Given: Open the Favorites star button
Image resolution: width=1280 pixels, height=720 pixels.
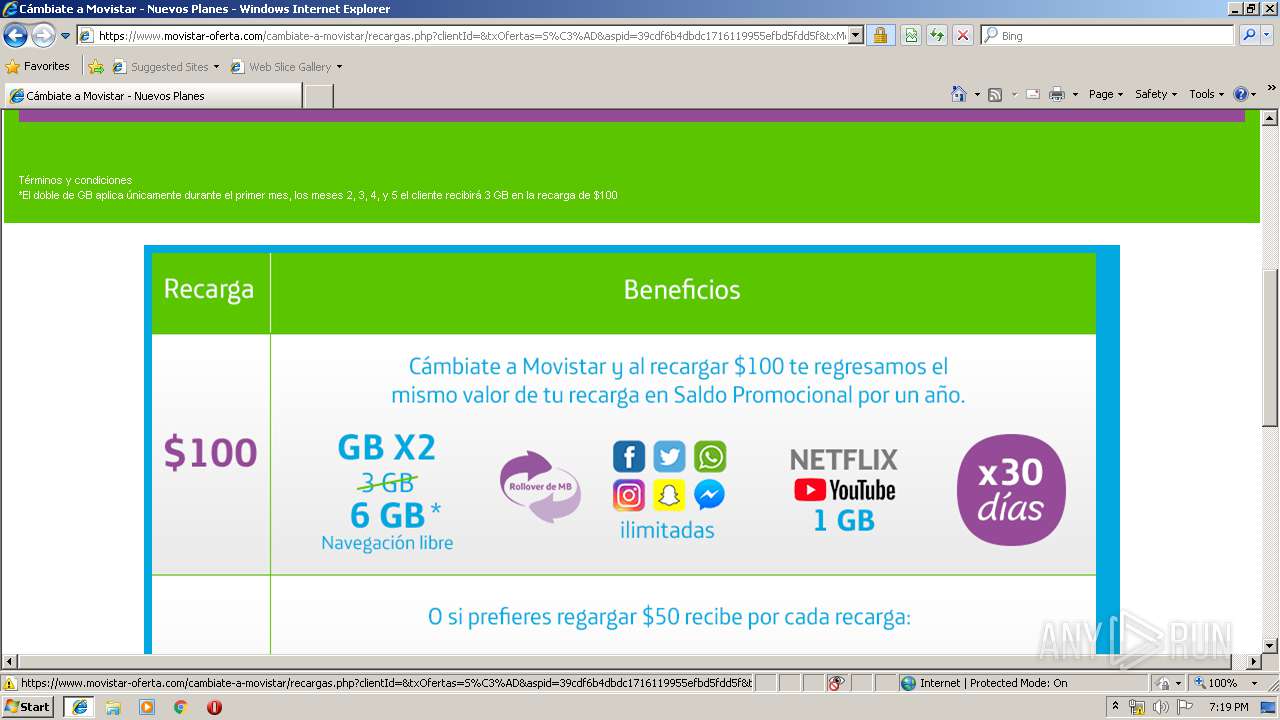Looking at the screenshot, I should point(38,67).
